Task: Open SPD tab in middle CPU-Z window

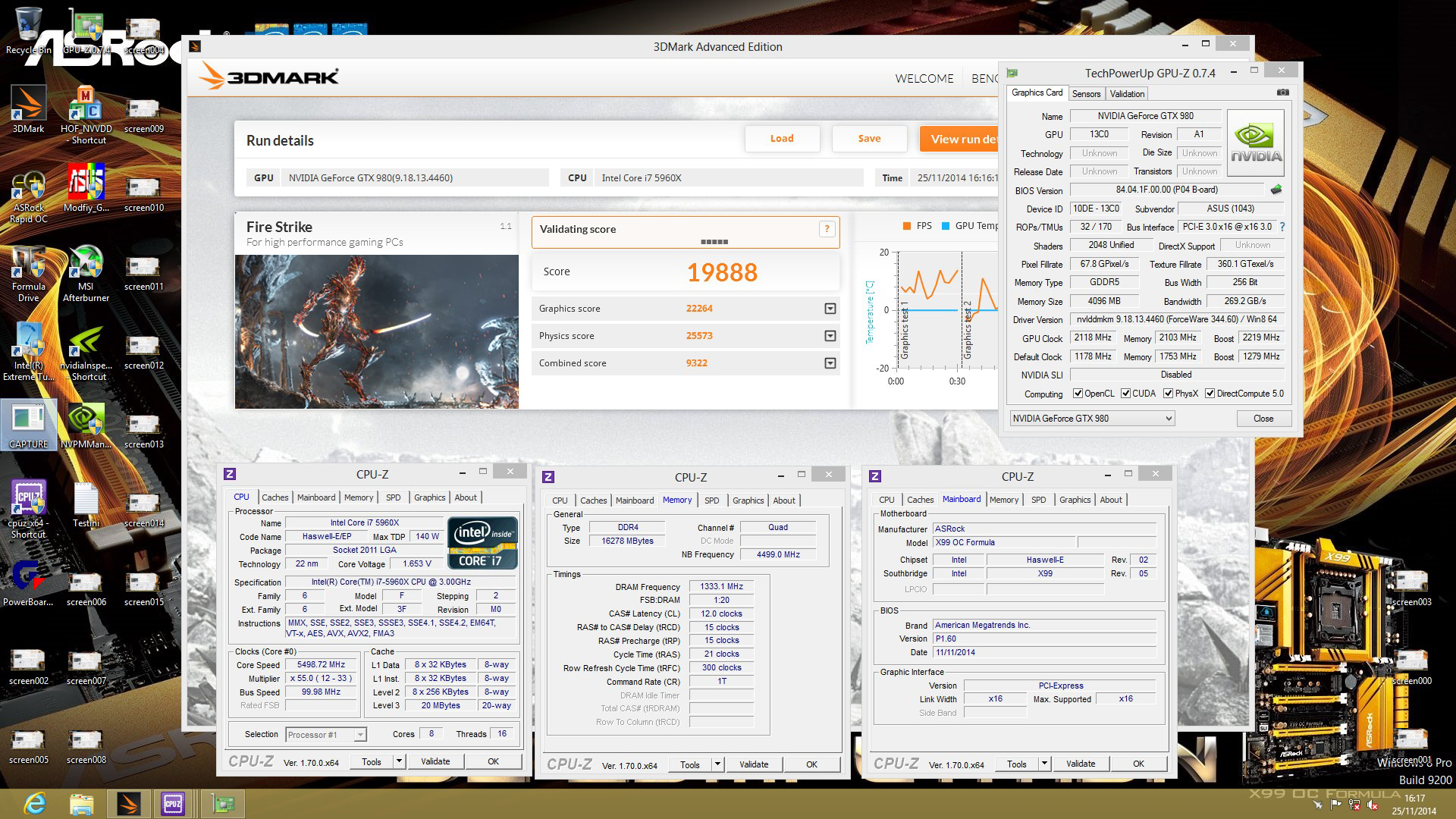Action: click(x=711, y=500)
